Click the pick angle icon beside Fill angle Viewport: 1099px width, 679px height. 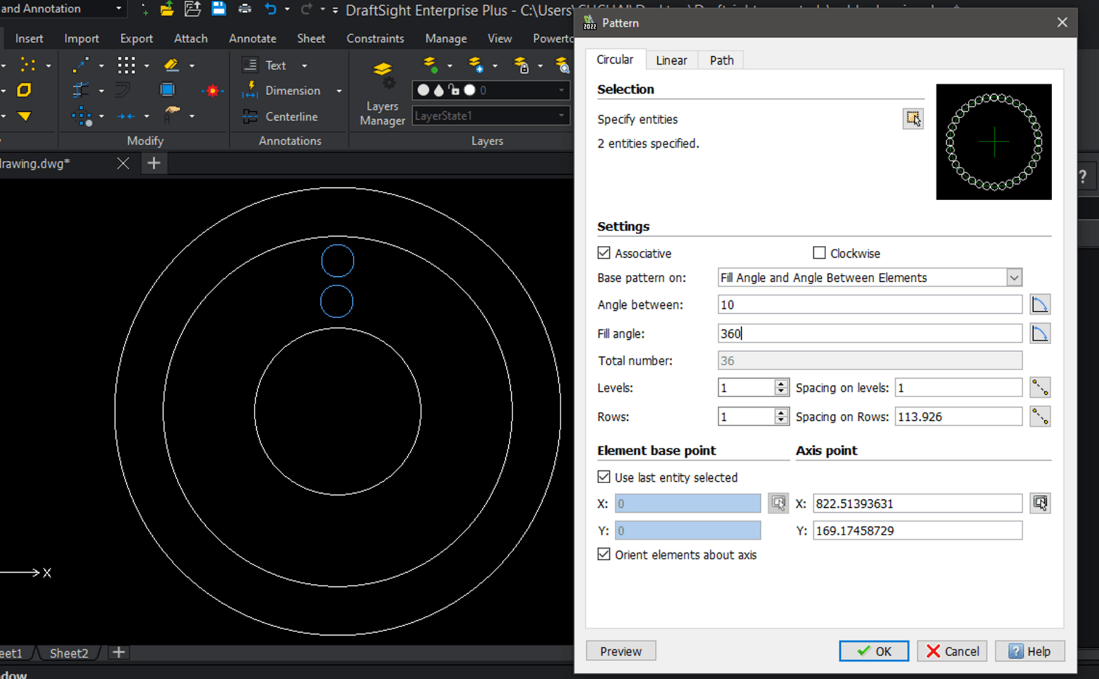(x=1040, y=333)
